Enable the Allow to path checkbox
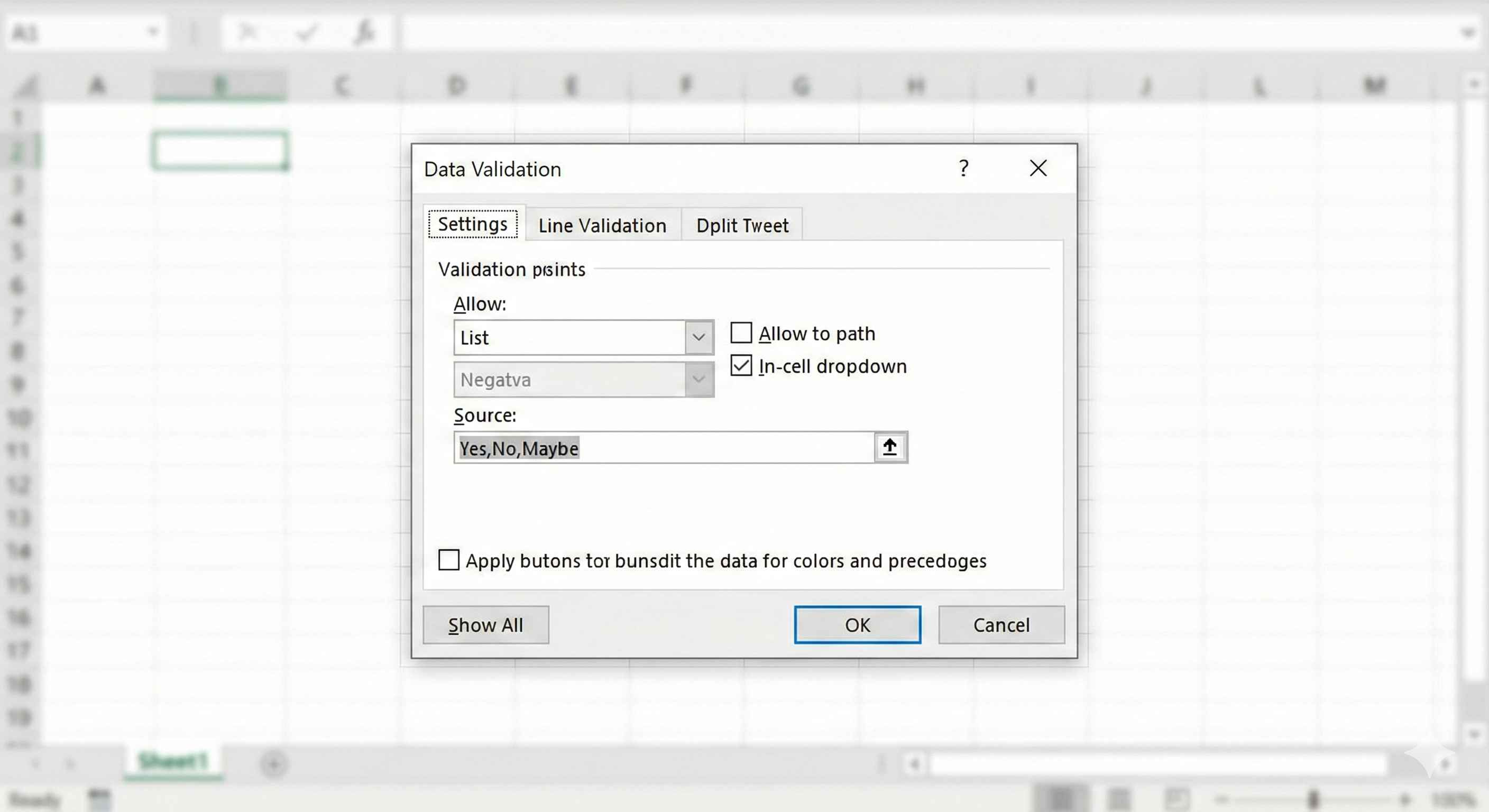This screenshot has height=812, width=1489. (x=741, y=333)
